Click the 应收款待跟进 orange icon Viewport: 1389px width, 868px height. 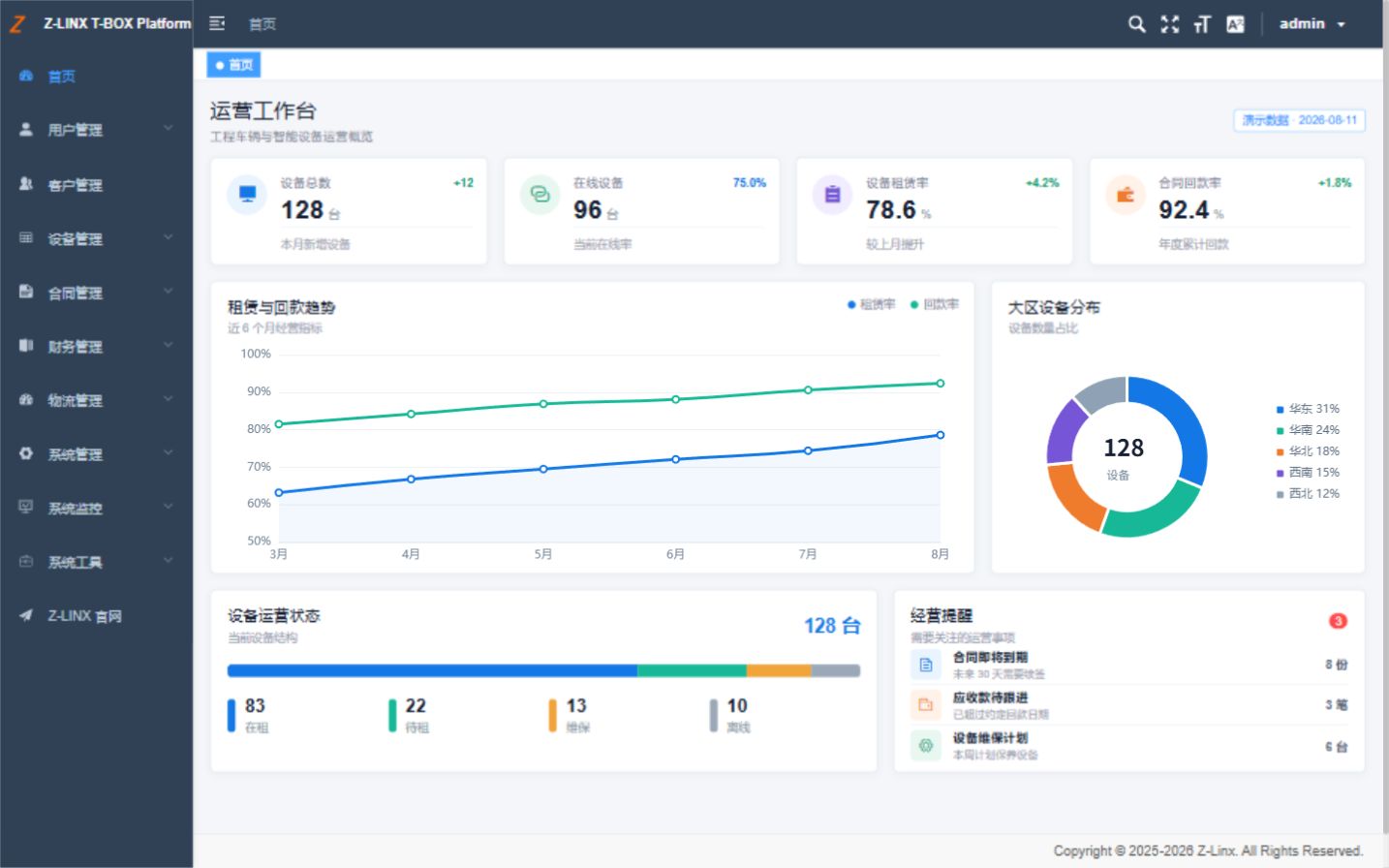coord(926,705)
